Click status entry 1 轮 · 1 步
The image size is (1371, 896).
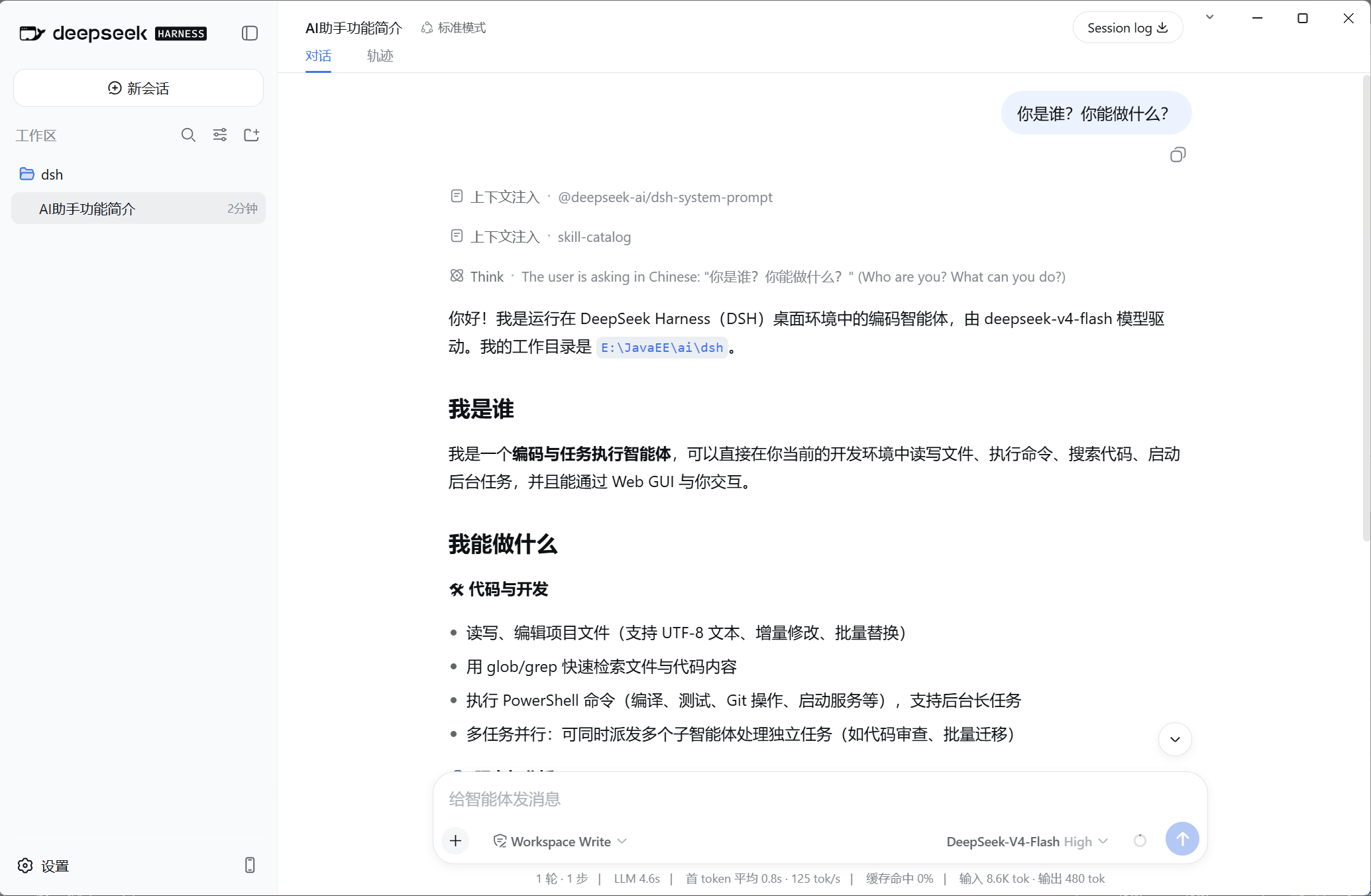coord(562,879)
